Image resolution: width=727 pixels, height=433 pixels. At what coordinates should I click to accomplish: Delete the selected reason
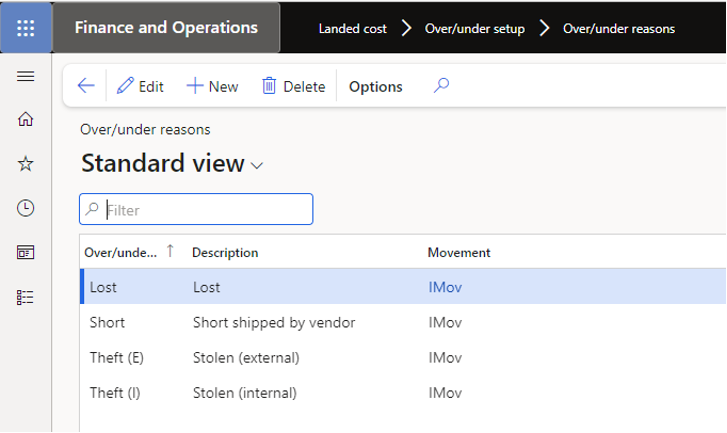[x=294, y=87]
